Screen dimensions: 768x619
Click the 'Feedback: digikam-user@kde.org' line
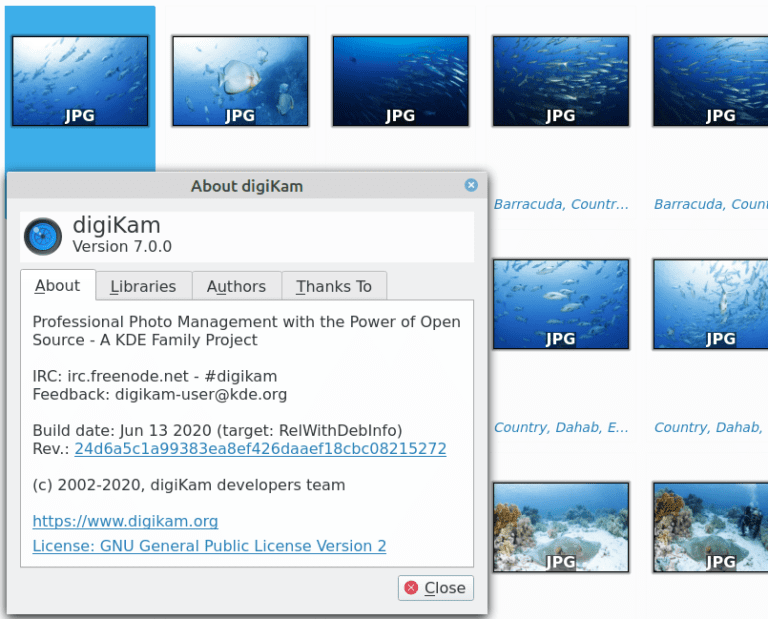point(160,394)
